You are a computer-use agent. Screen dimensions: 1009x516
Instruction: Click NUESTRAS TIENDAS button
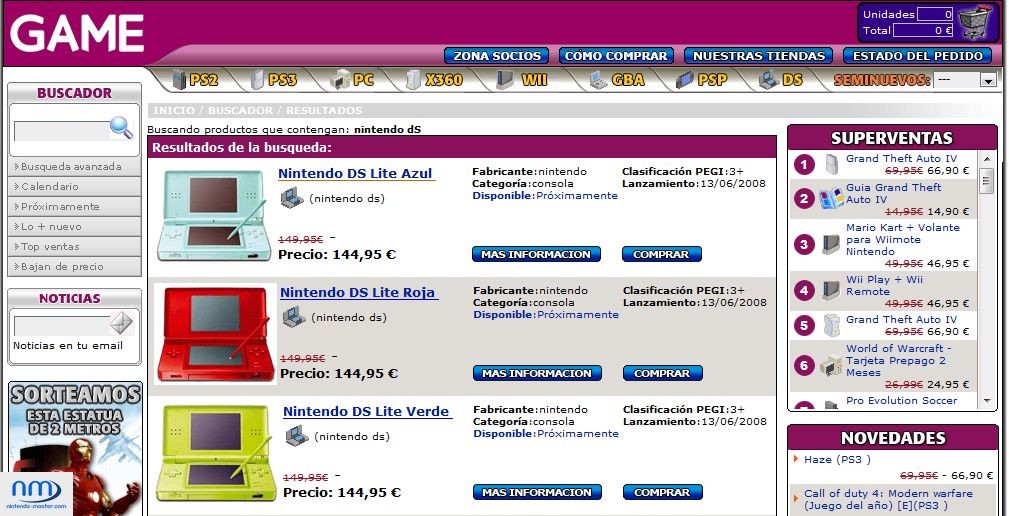pos(759,56)
